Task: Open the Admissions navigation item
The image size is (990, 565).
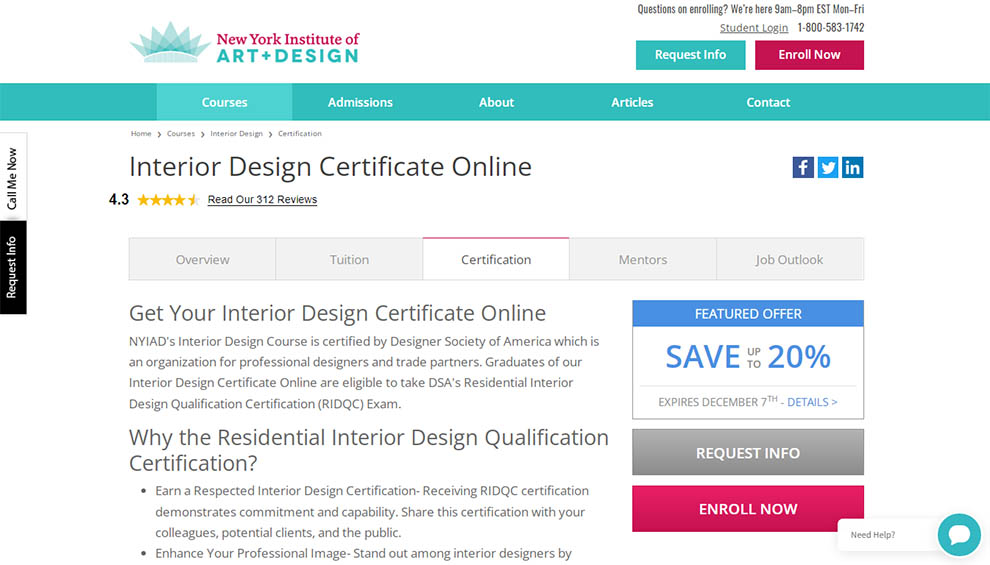Action: pos(360,102)
